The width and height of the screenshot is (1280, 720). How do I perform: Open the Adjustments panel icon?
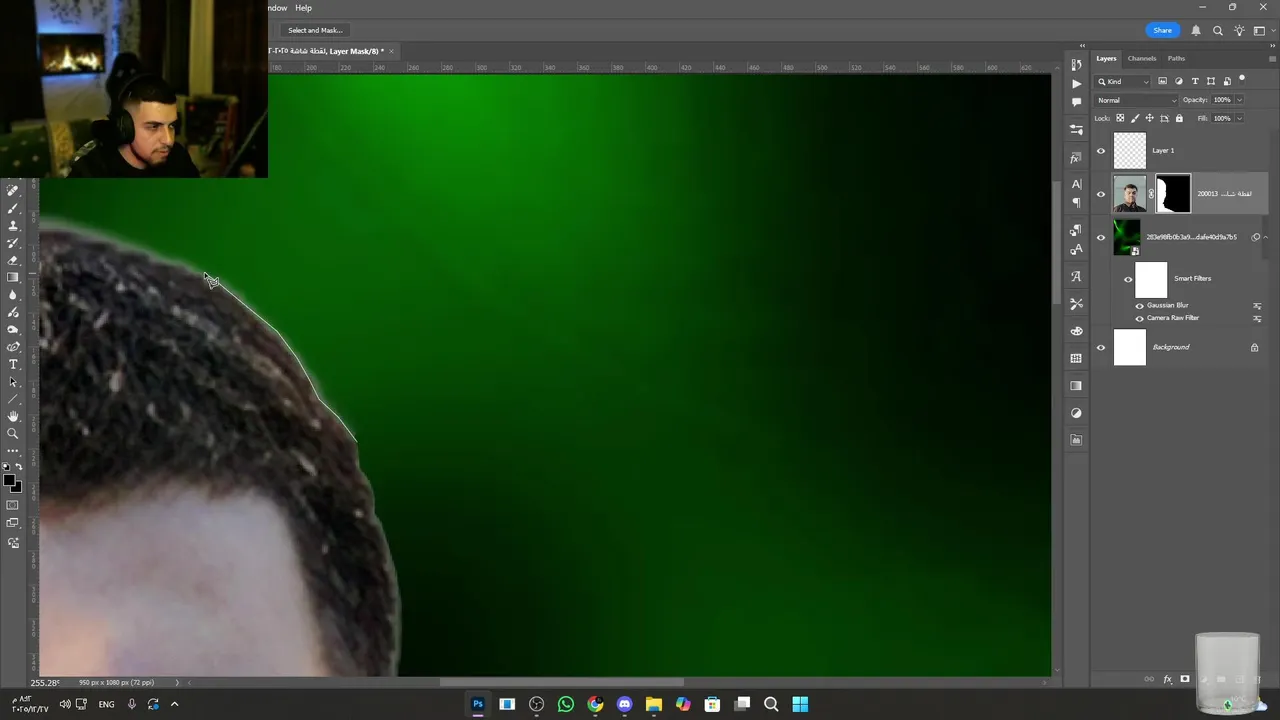[x=1076, y=413]
